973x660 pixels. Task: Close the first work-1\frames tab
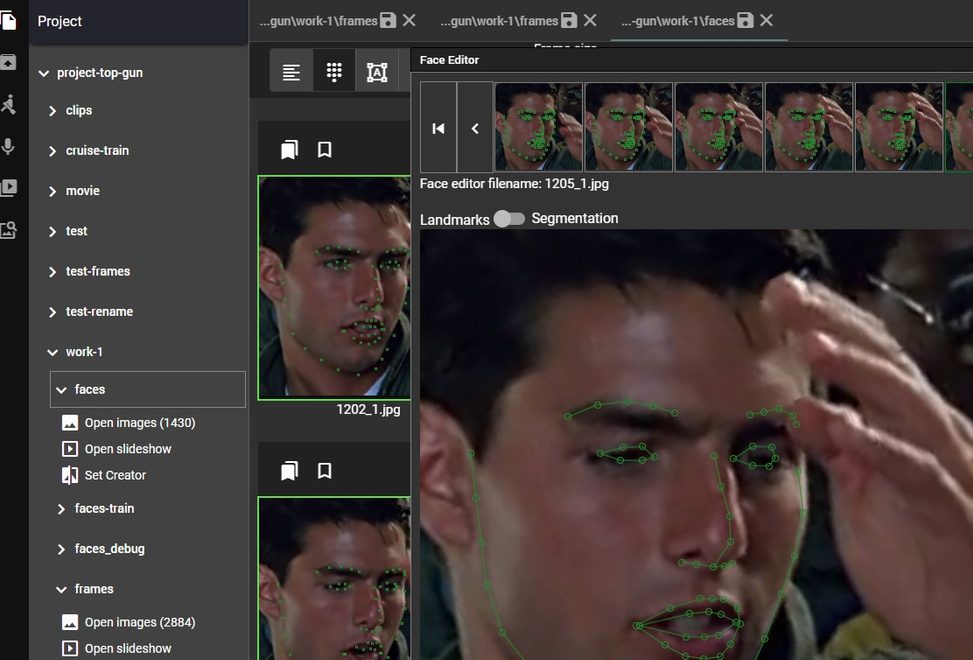point(409,20)
